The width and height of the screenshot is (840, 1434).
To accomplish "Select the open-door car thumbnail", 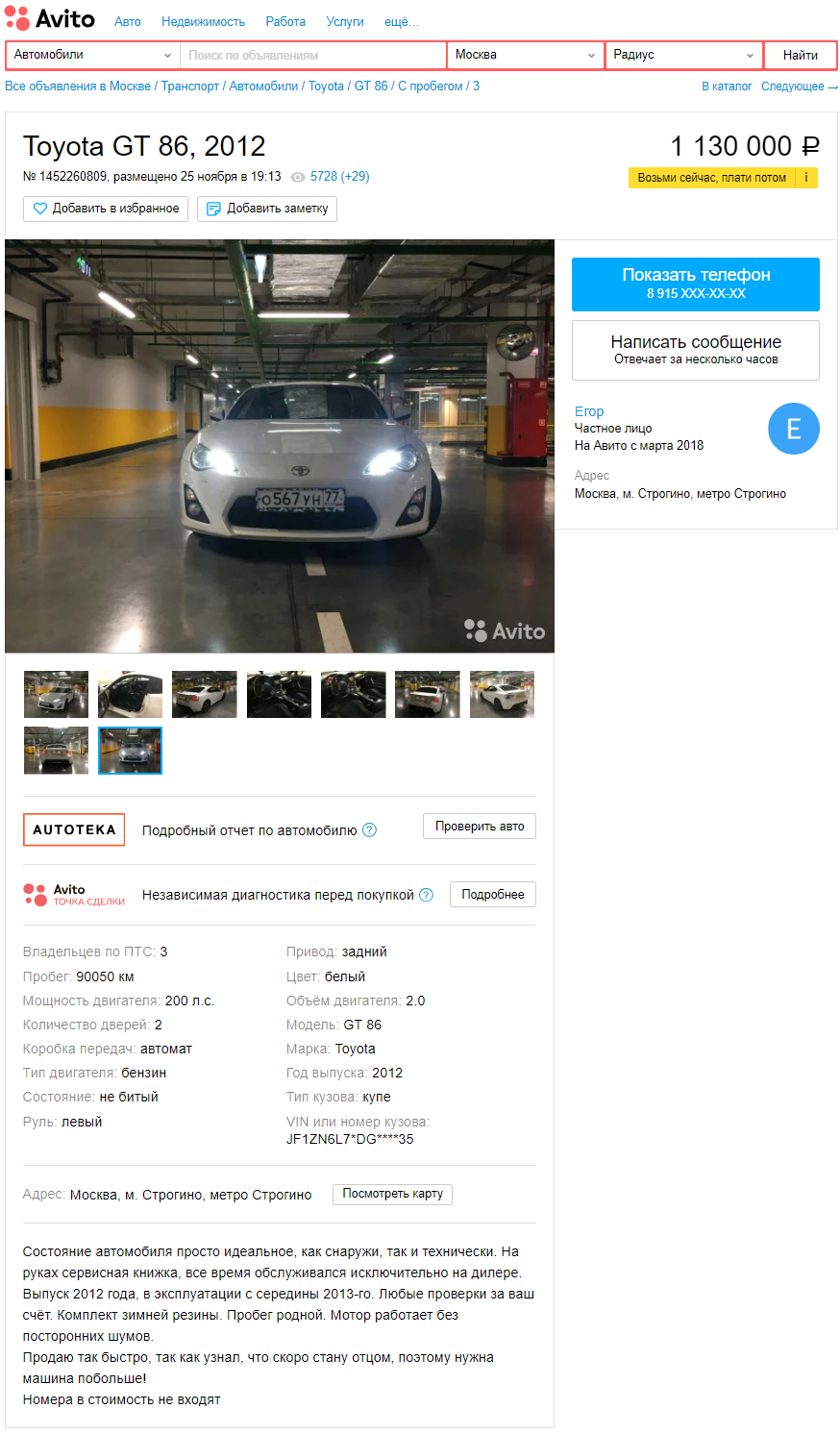I will tap(130, 694).
